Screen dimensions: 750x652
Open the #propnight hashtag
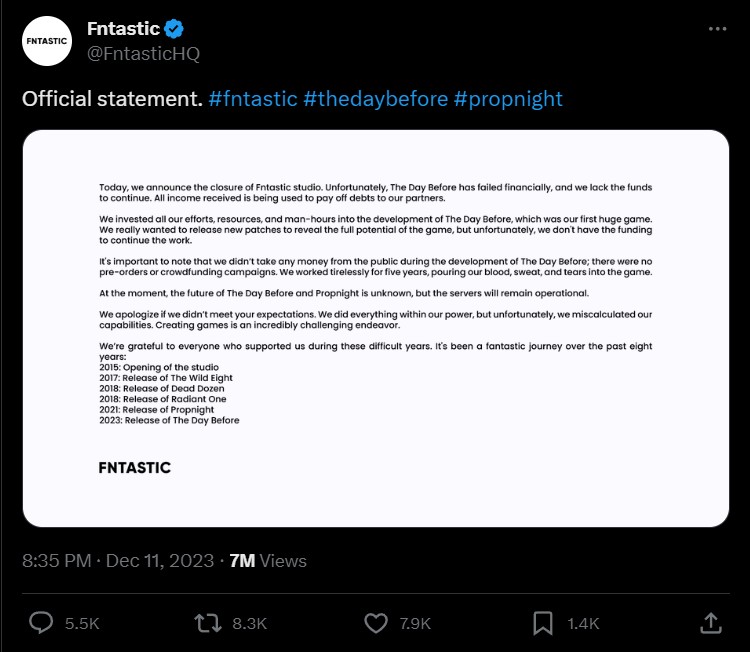(508, 98)
